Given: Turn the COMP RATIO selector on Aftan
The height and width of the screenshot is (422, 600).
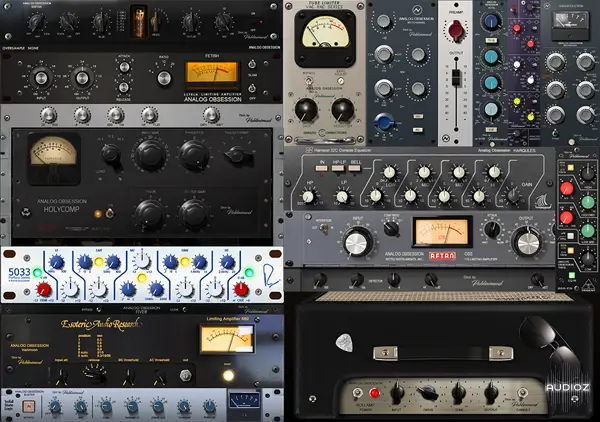Looking at the screenshot, I should coord(391,229).
